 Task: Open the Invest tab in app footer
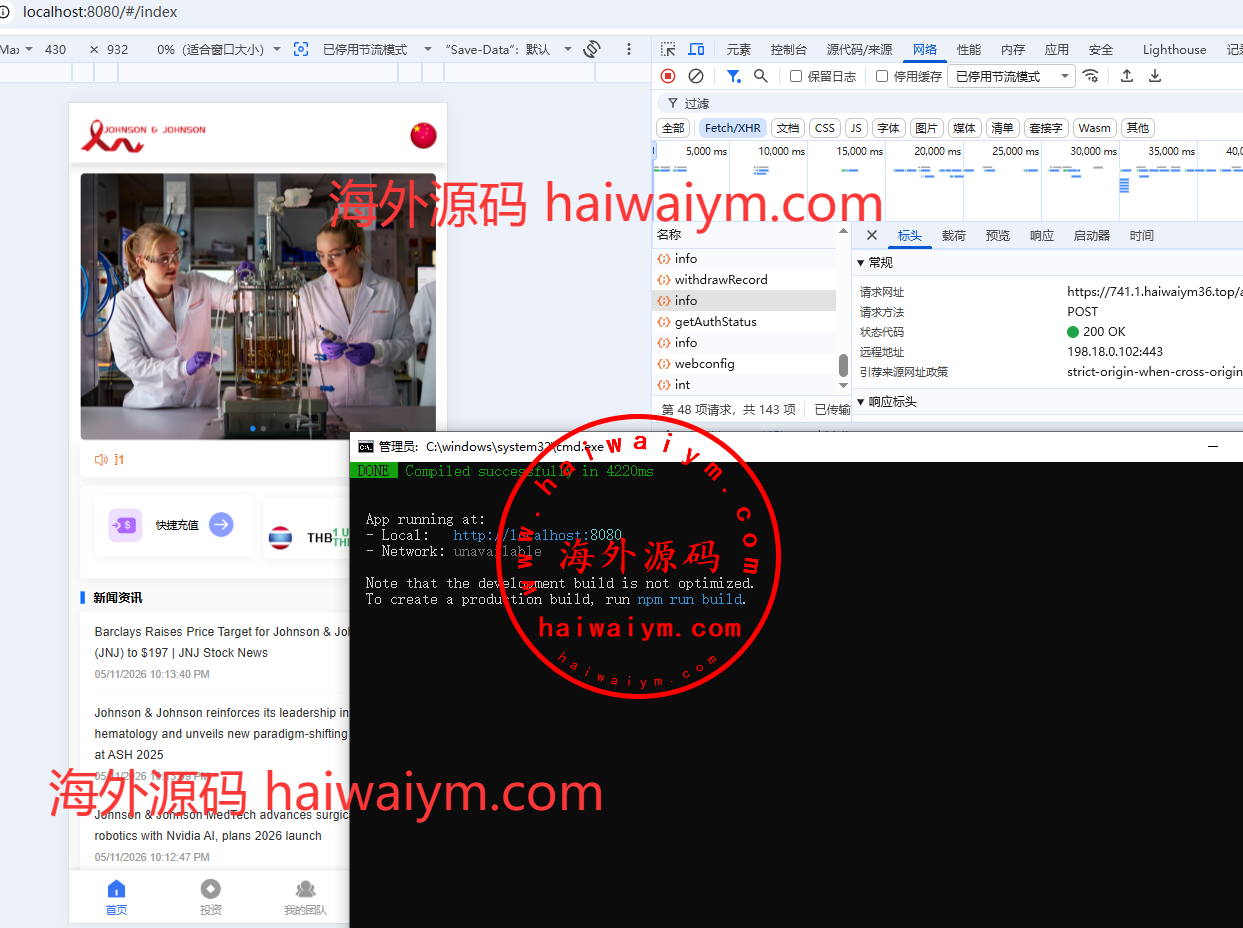point(210,897)
